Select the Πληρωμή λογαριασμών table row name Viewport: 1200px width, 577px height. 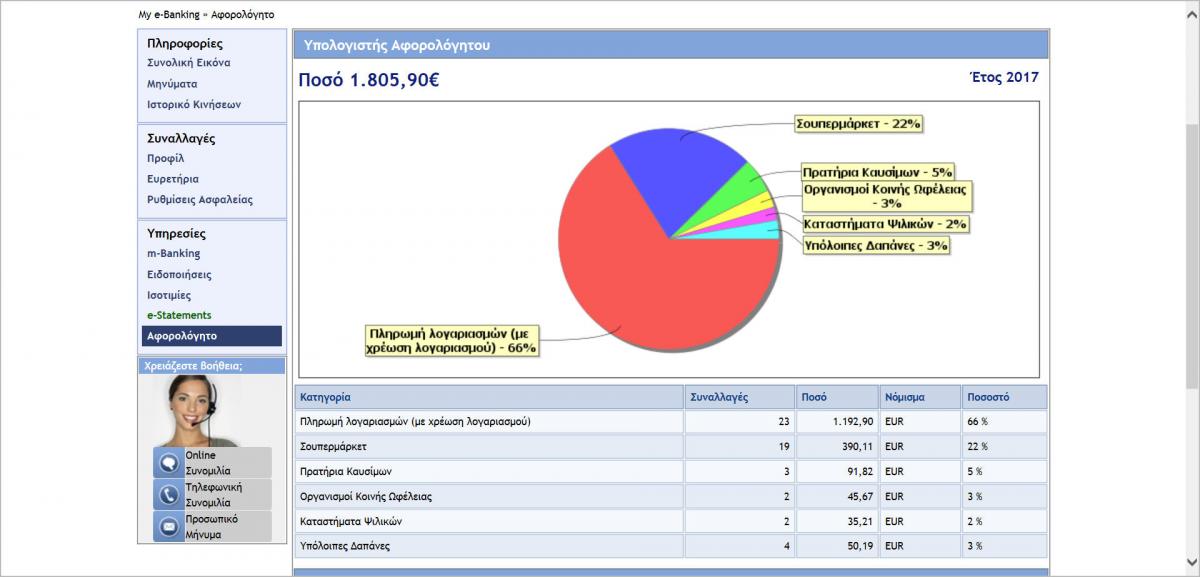[415, 422]
